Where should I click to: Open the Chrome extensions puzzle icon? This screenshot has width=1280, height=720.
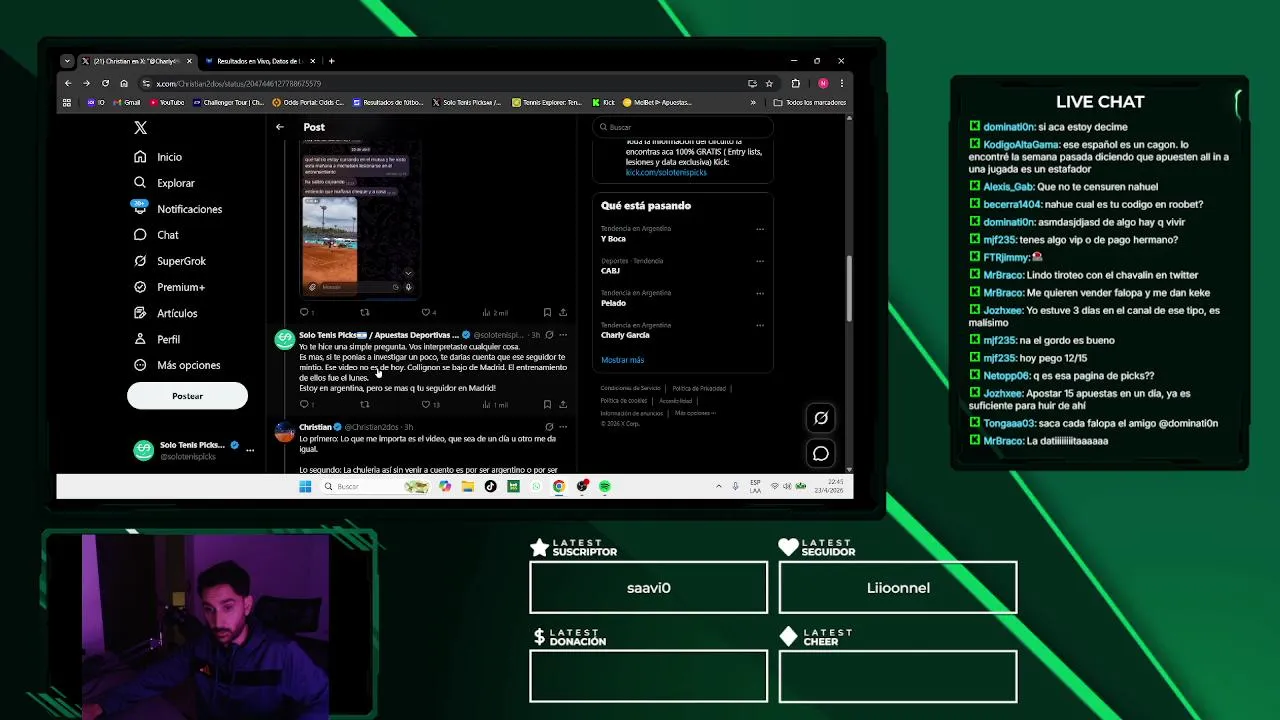tap(796, 83)
